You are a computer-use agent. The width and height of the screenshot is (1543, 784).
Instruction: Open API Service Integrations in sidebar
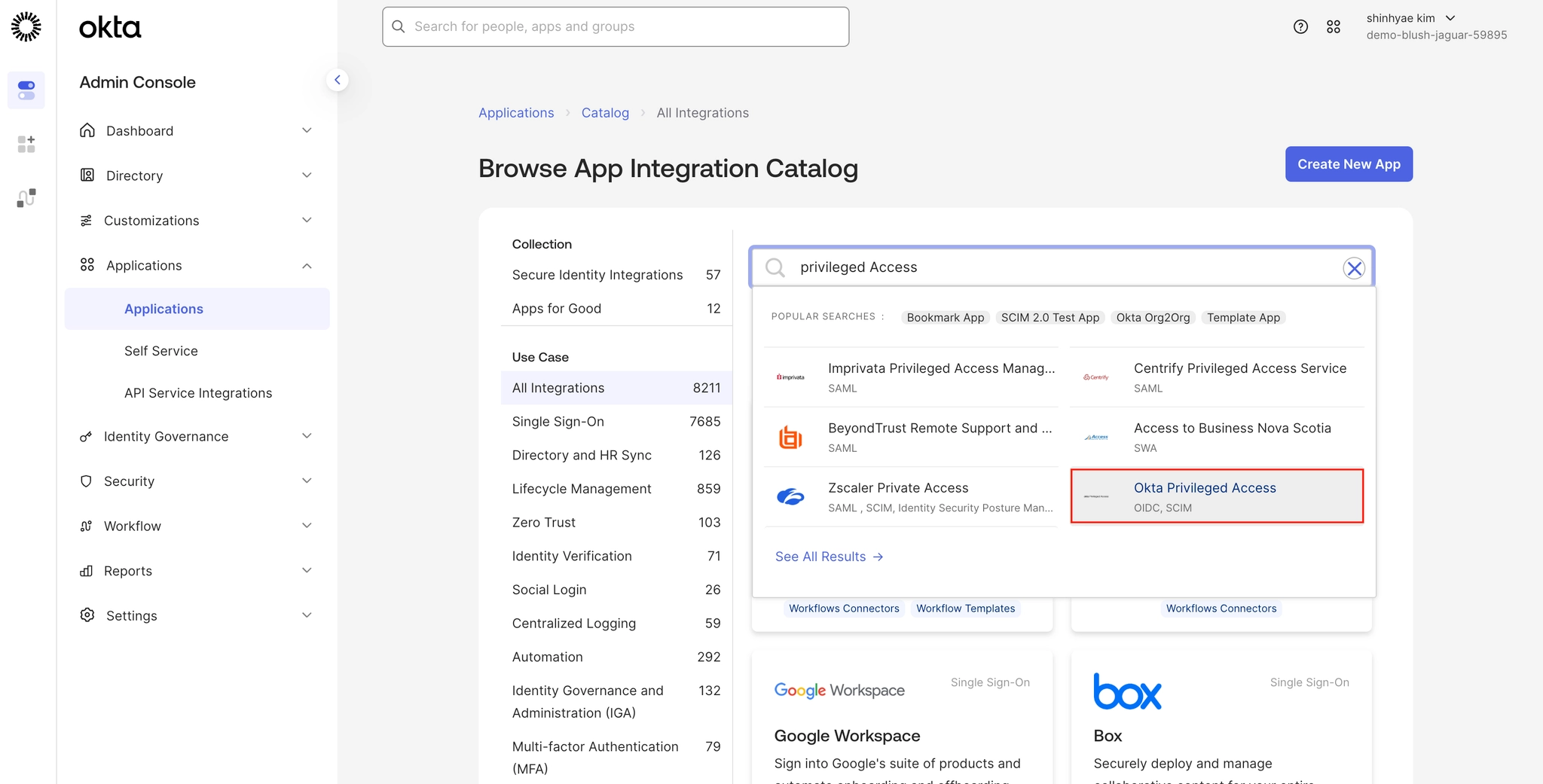pos(198,393)
